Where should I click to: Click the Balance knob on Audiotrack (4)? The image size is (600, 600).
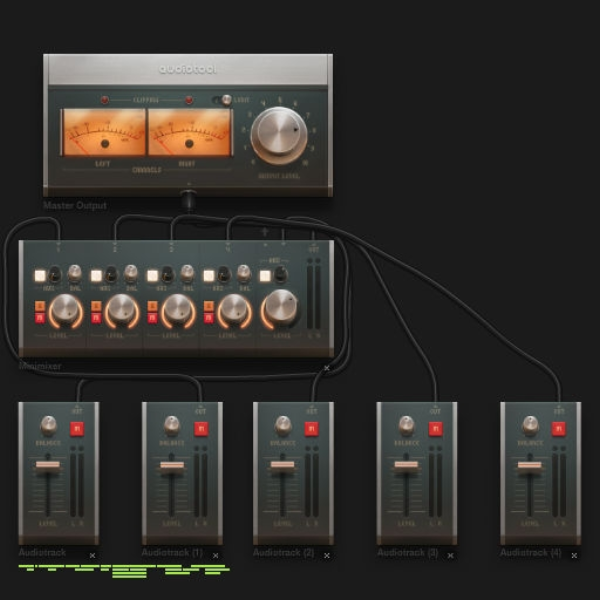click(530, 426)
